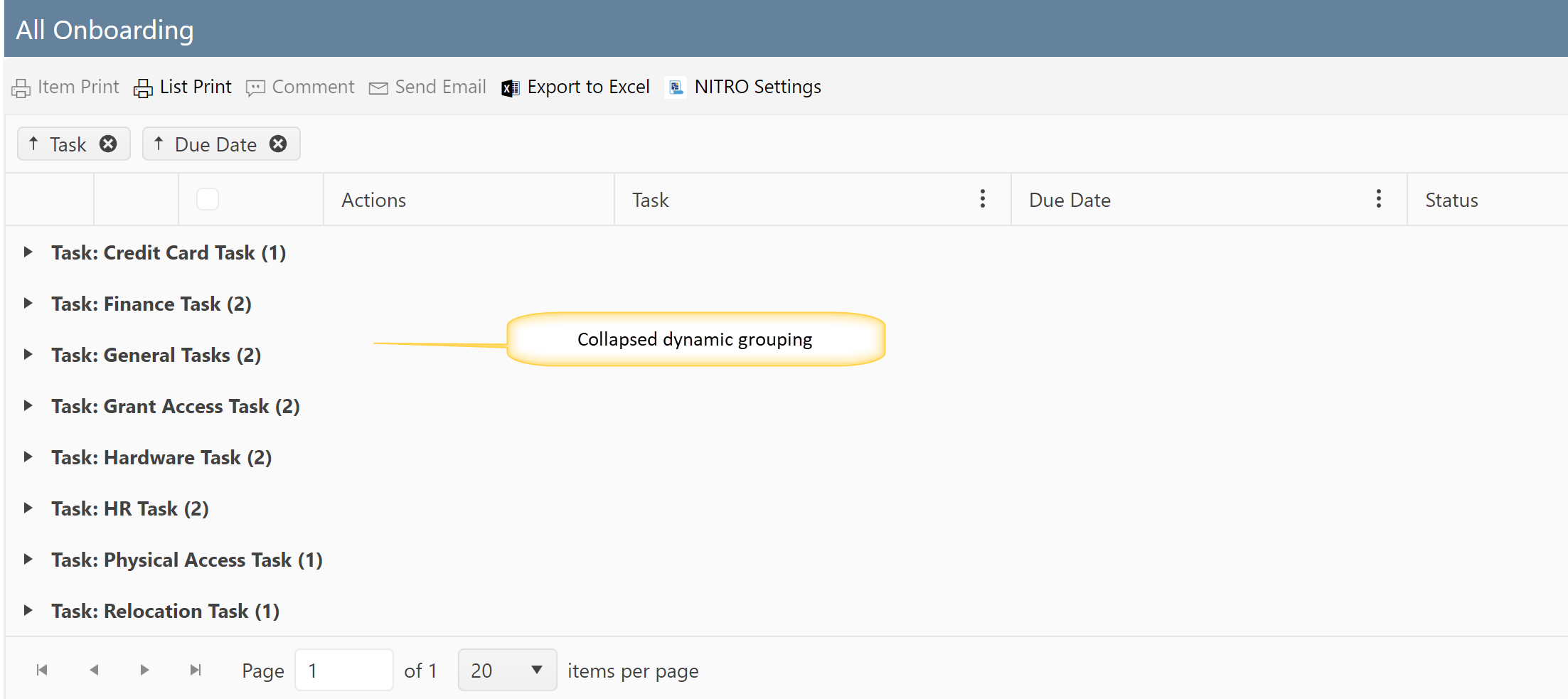Sort by the Due Date column header
The height and width of the screenshot is (699, 1568).
click(x=1070, y=201)
